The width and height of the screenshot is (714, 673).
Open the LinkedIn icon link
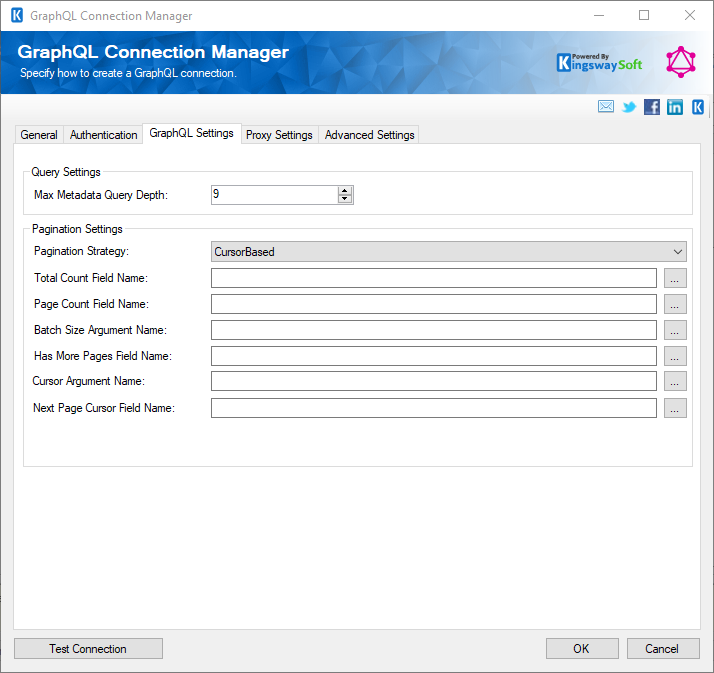[675, 107]
